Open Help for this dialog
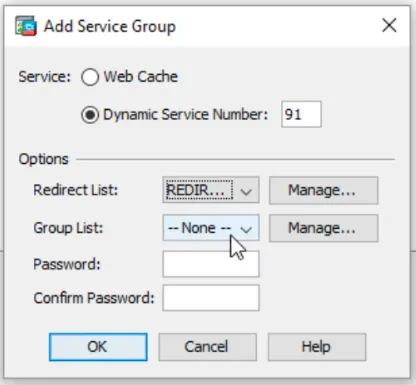This screenshot has height=385, width=416. tap(317, 347)
